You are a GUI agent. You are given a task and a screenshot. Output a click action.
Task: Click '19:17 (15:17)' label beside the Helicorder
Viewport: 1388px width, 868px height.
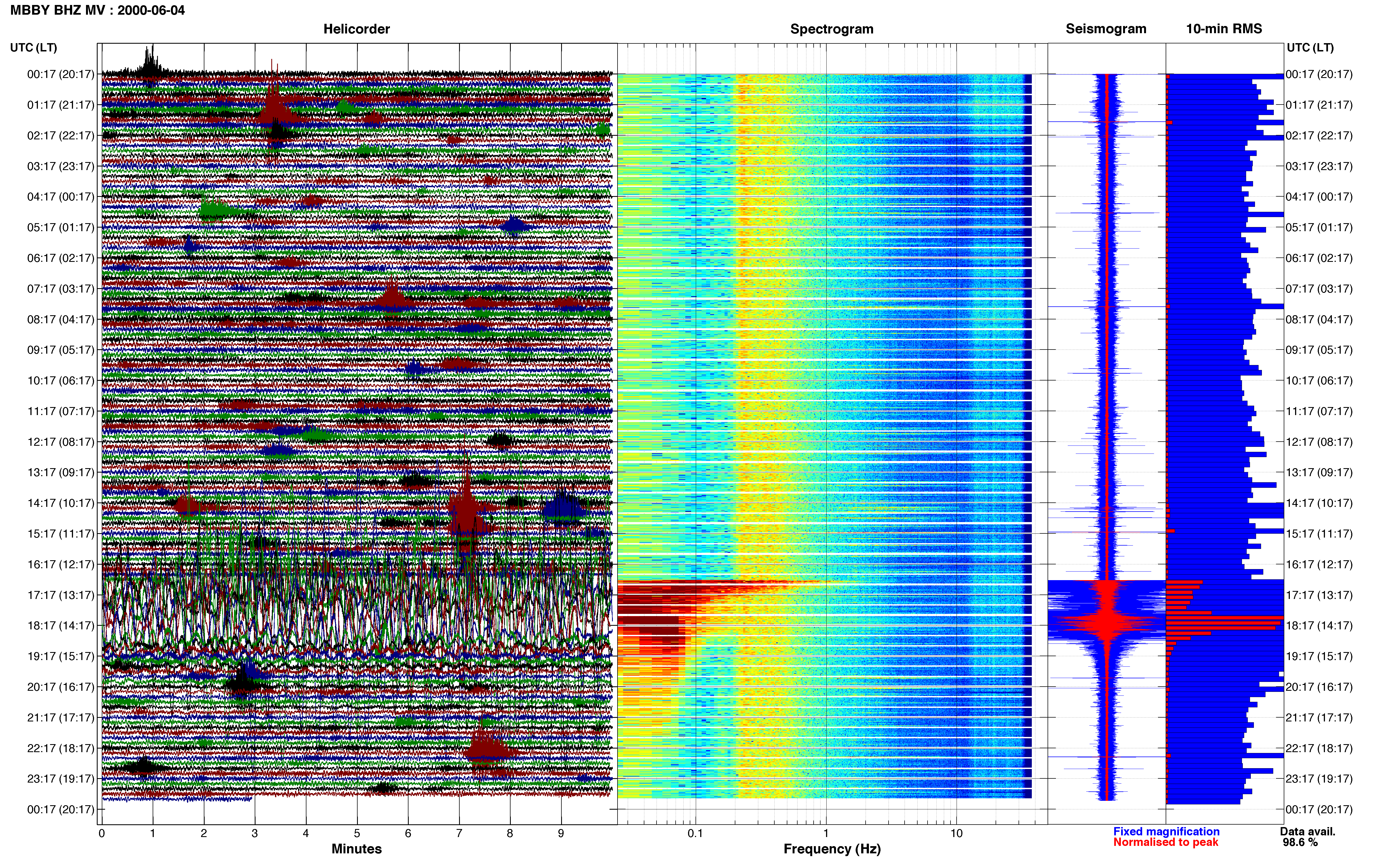tap(61, 656)
